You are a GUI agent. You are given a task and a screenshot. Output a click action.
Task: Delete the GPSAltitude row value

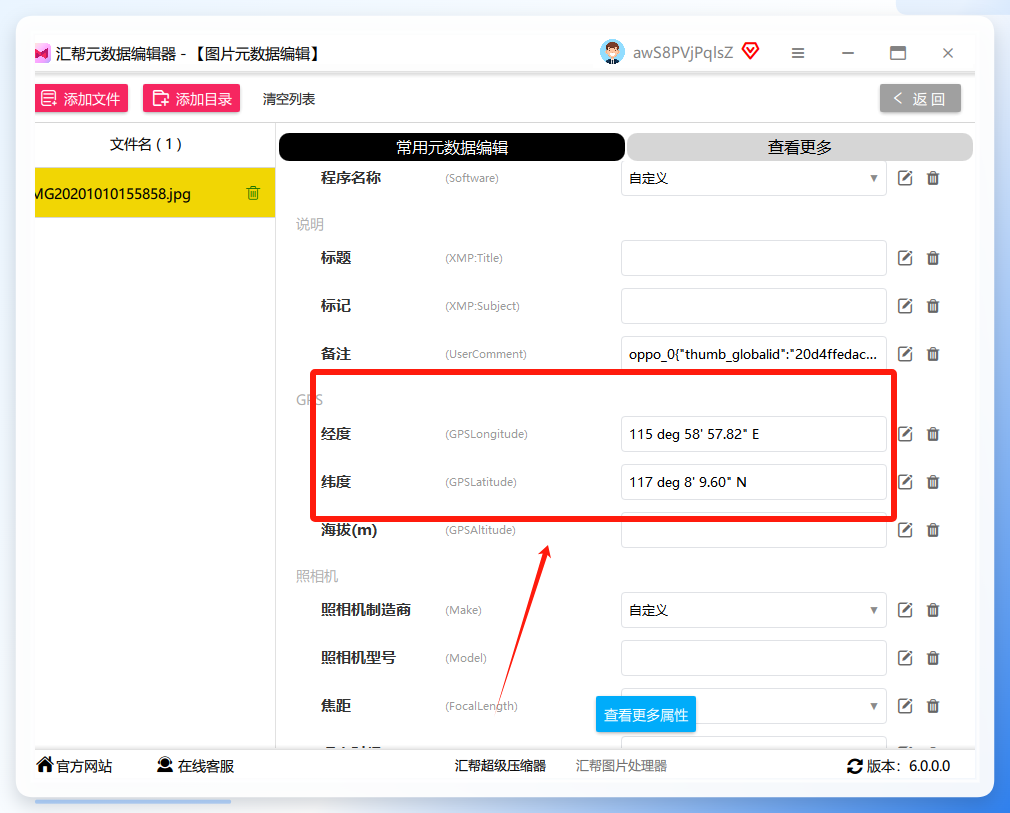point(933,530)
